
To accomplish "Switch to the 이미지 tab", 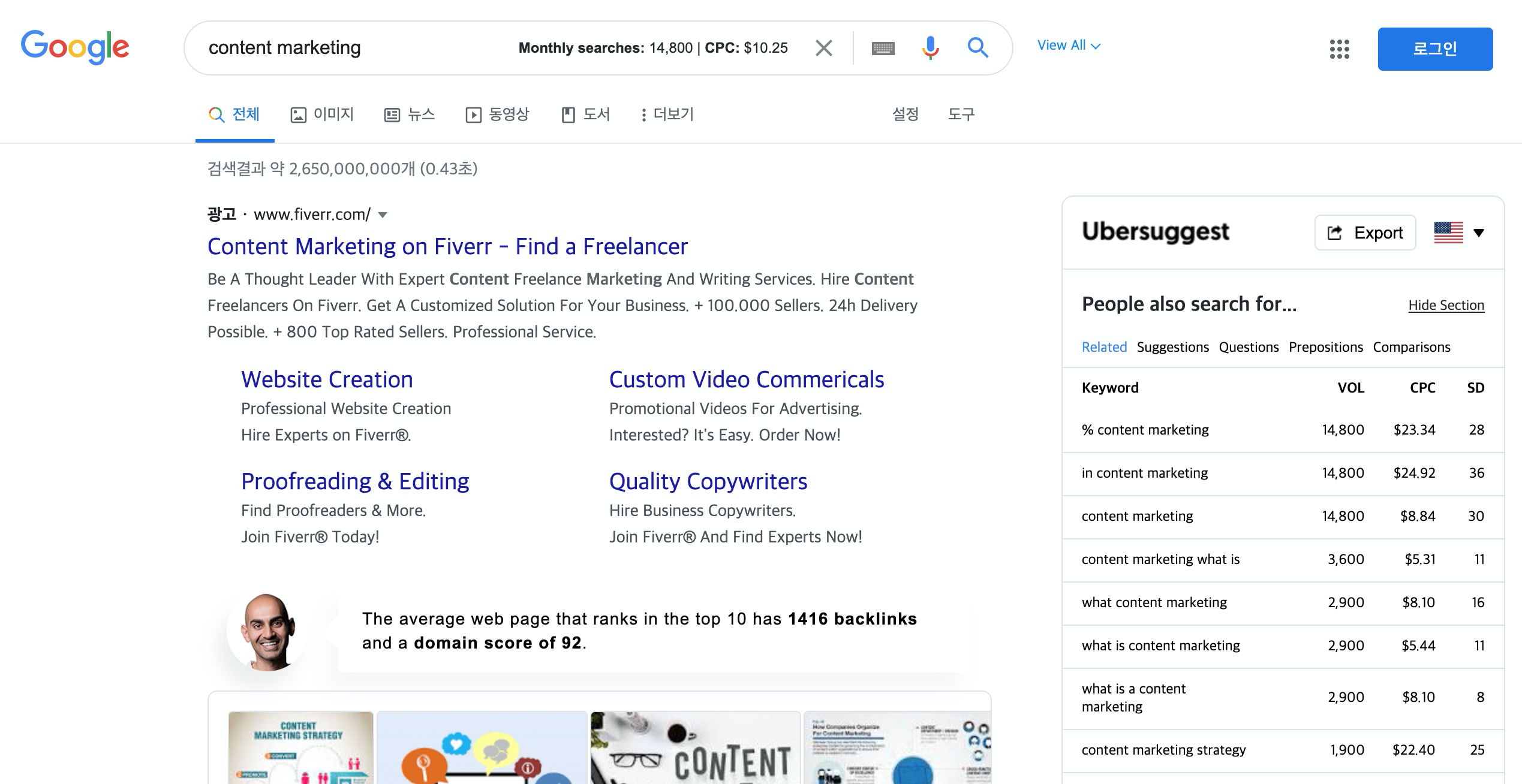I will (x=322, y=114).
